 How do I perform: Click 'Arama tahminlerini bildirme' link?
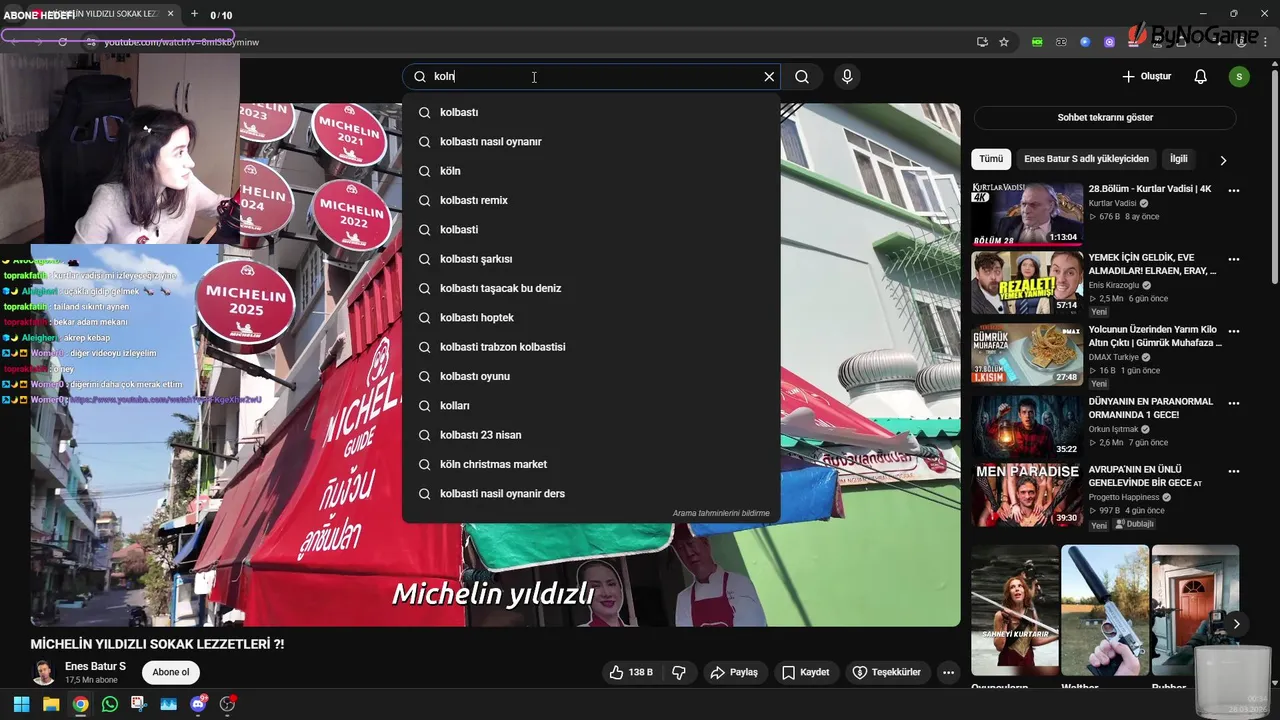coord(721,513)
